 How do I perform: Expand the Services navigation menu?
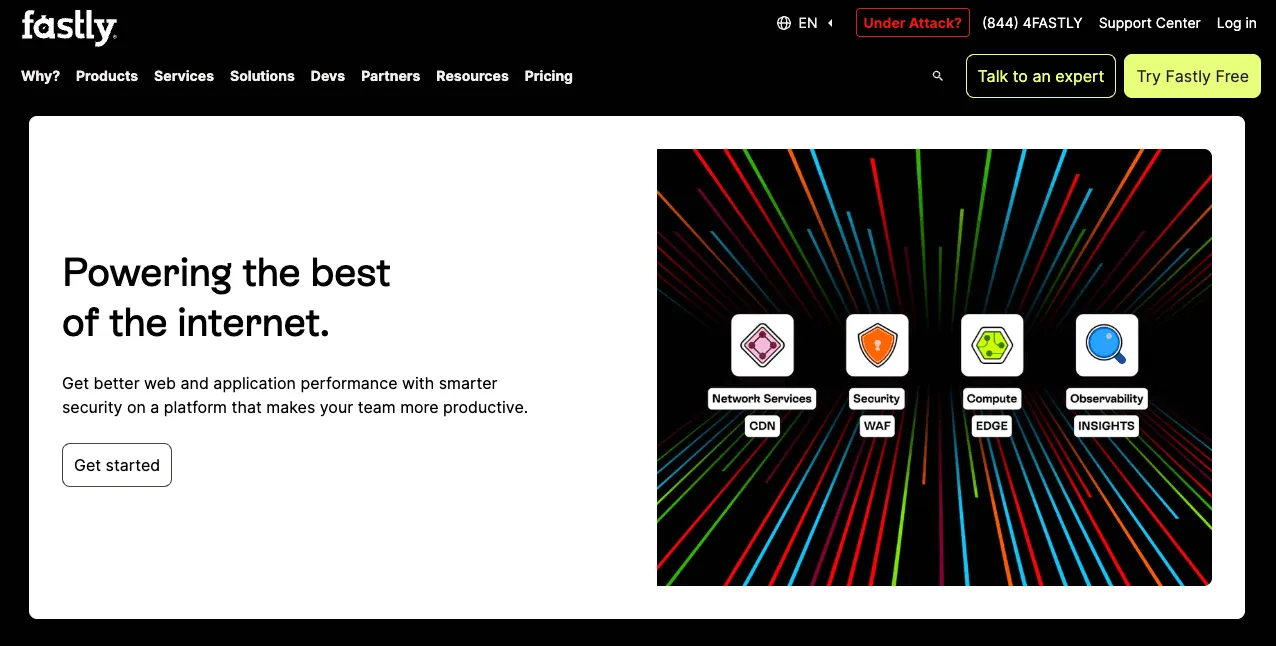point(184,76)
